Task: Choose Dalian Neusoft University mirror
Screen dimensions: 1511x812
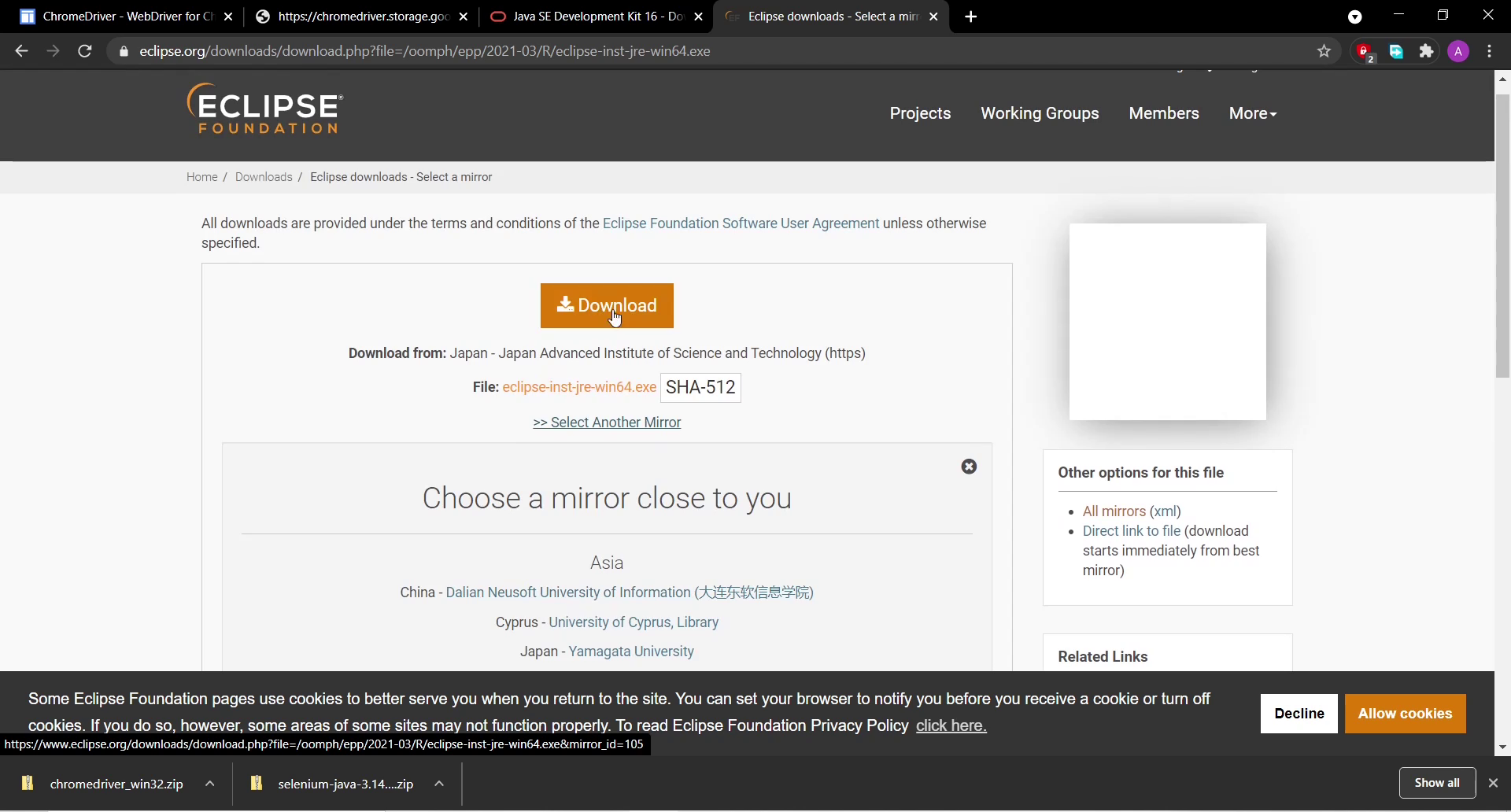Action: 630,592
